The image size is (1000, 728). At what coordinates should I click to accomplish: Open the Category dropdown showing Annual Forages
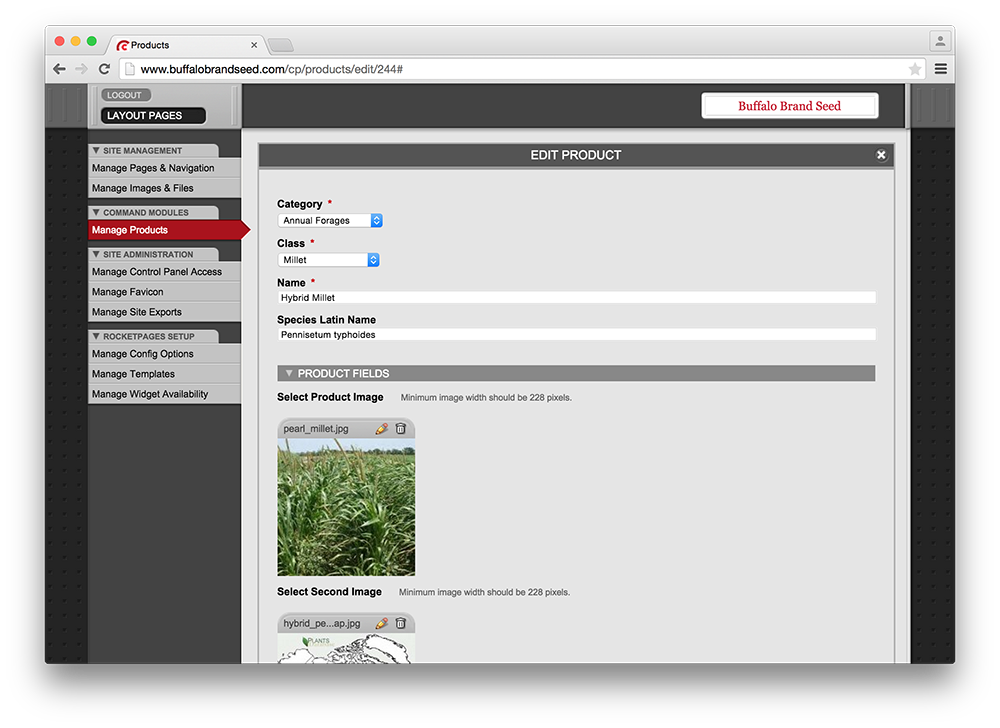point(330,221)
